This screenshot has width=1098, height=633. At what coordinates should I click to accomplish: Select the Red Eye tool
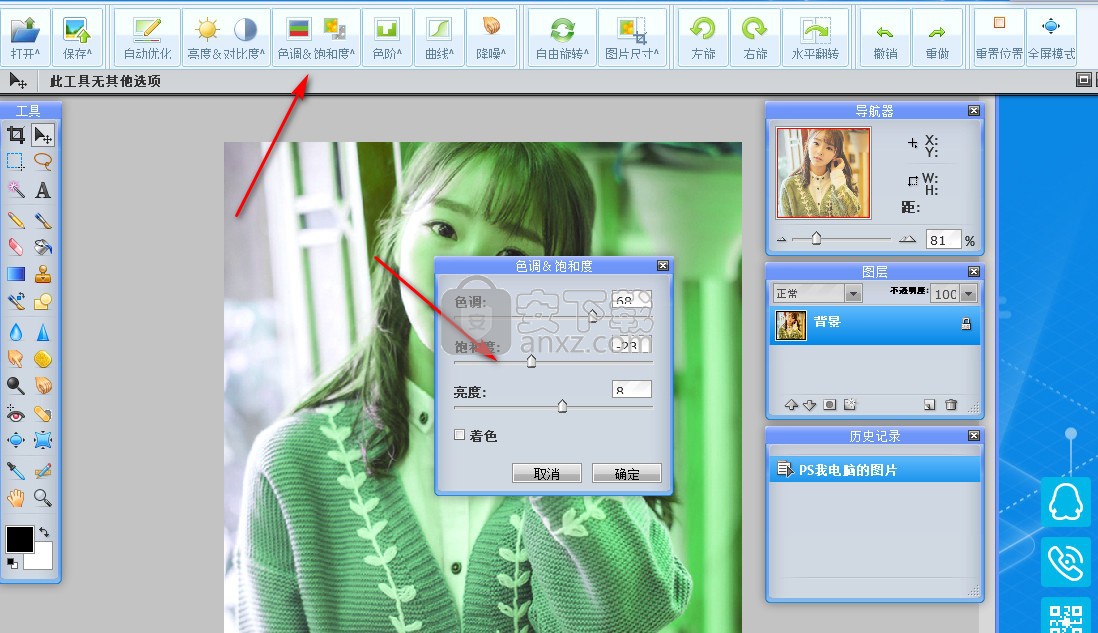point(16,412)
